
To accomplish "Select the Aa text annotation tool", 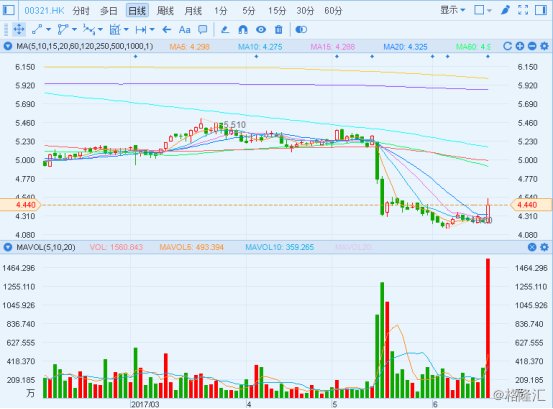I will 184,30.
